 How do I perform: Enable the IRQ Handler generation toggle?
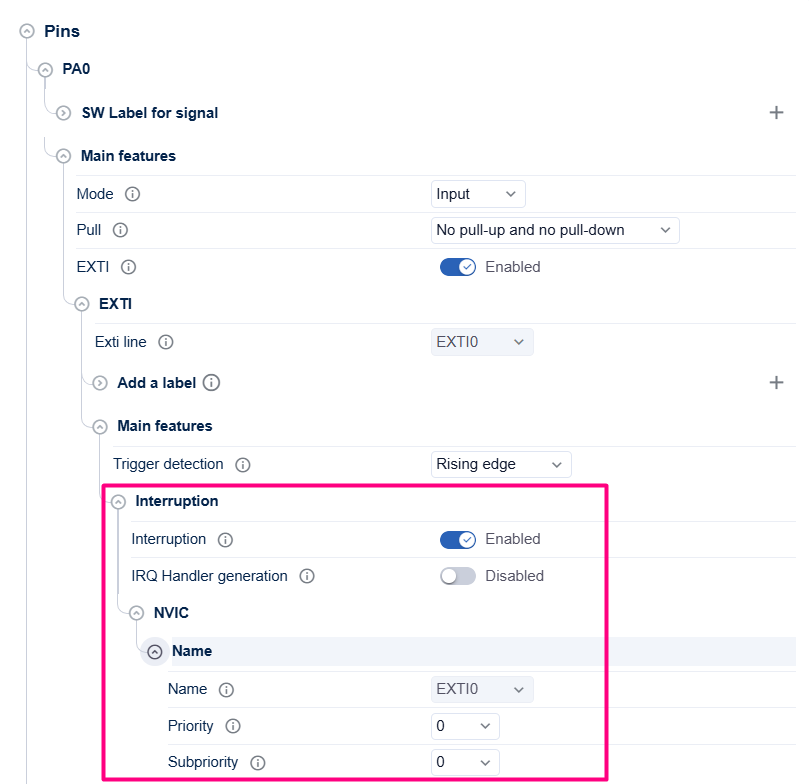(x=458, y=576)
